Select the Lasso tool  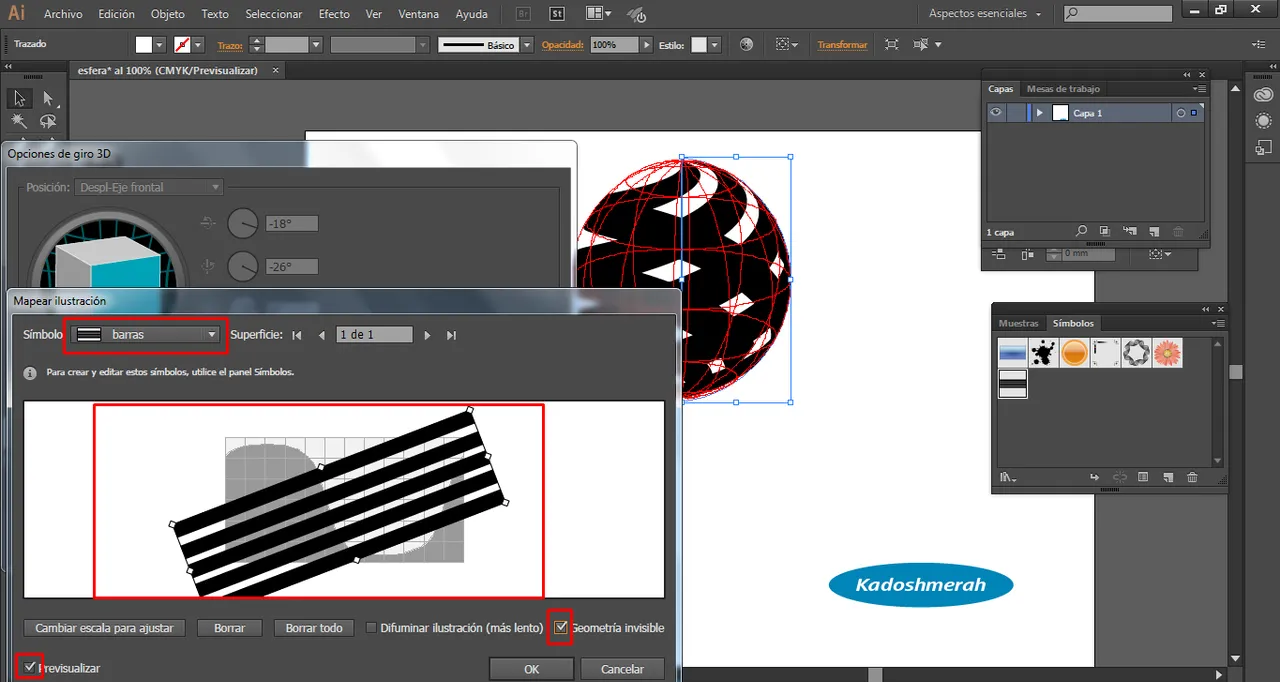pos(47,121)
